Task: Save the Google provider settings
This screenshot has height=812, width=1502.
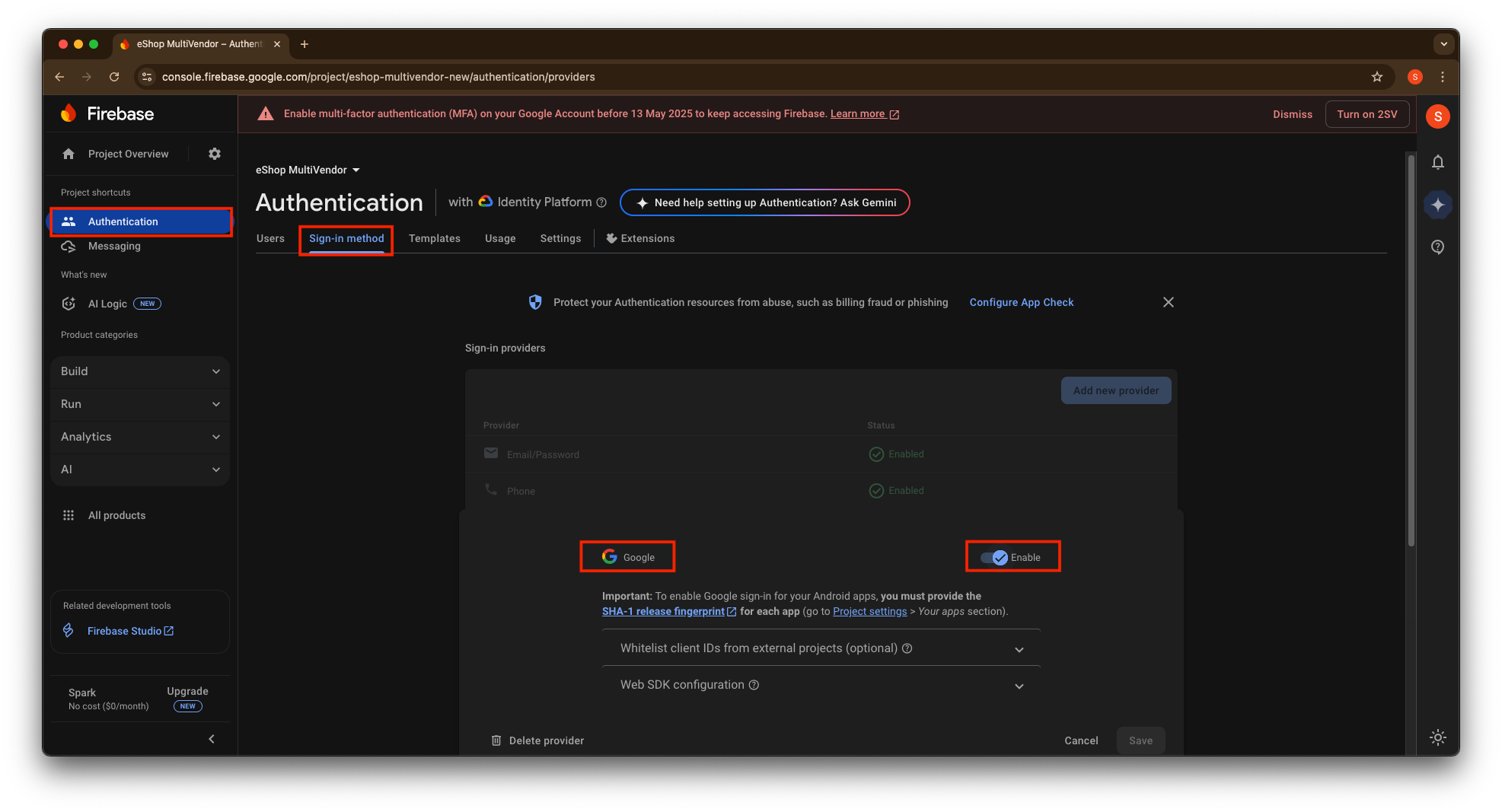Action: point(1140,740)
